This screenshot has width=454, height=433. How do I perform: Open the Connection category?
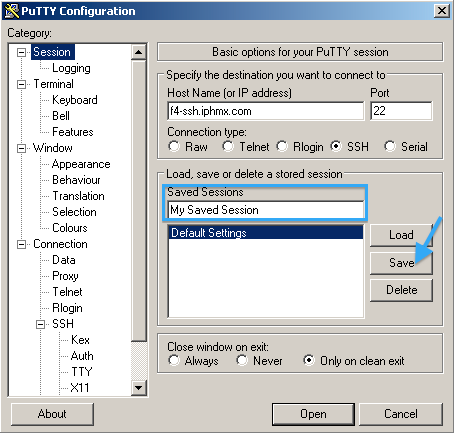(60, 244)
